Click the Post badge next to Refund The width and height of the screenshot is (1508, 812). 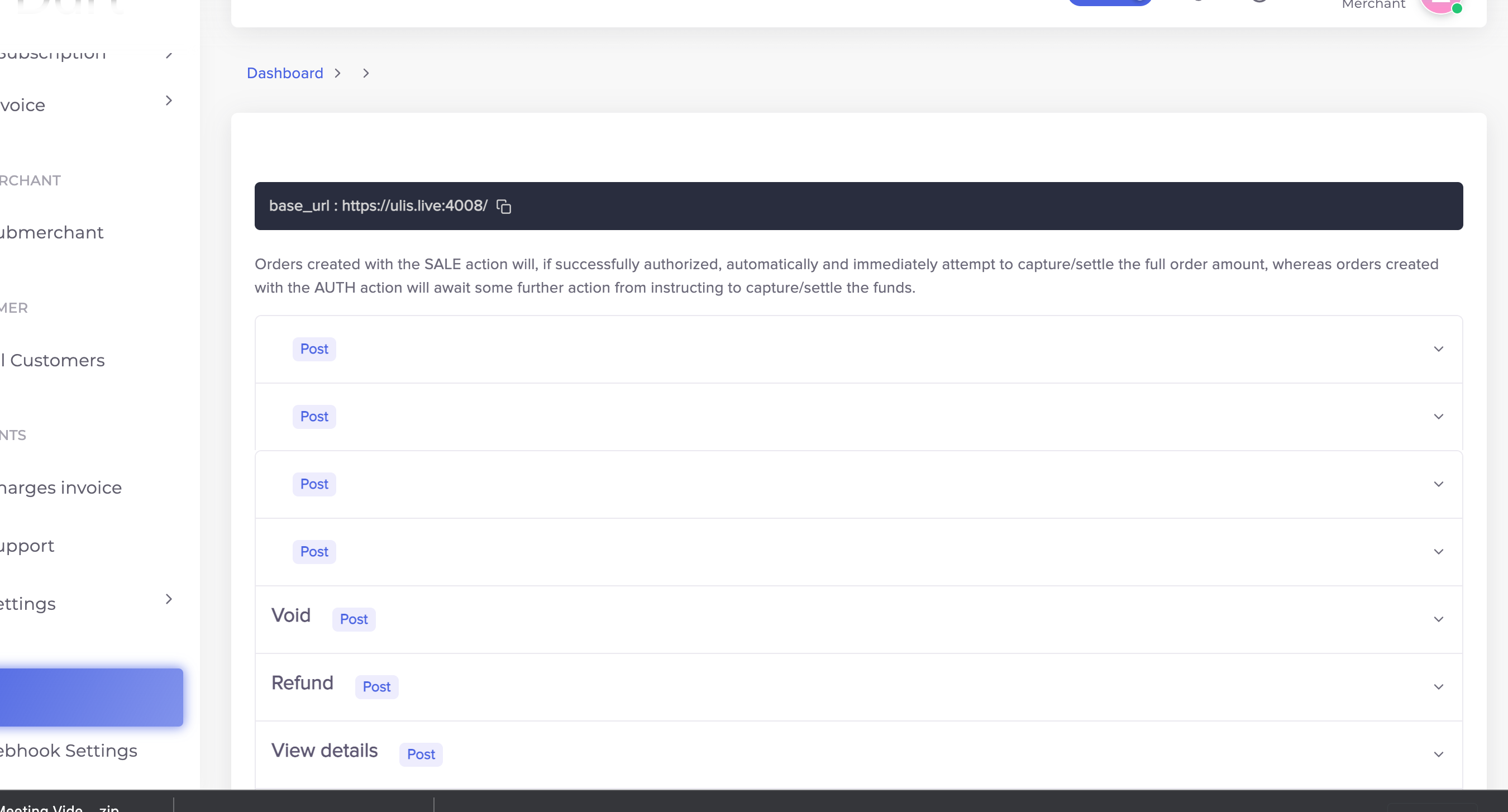(376, 687)
